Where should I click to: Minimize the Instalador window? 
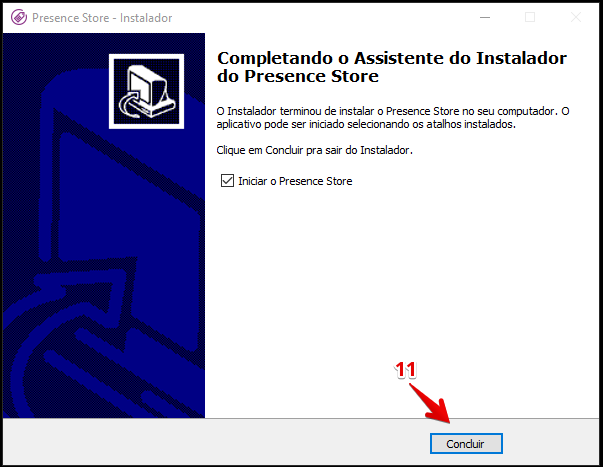point(485,17)
